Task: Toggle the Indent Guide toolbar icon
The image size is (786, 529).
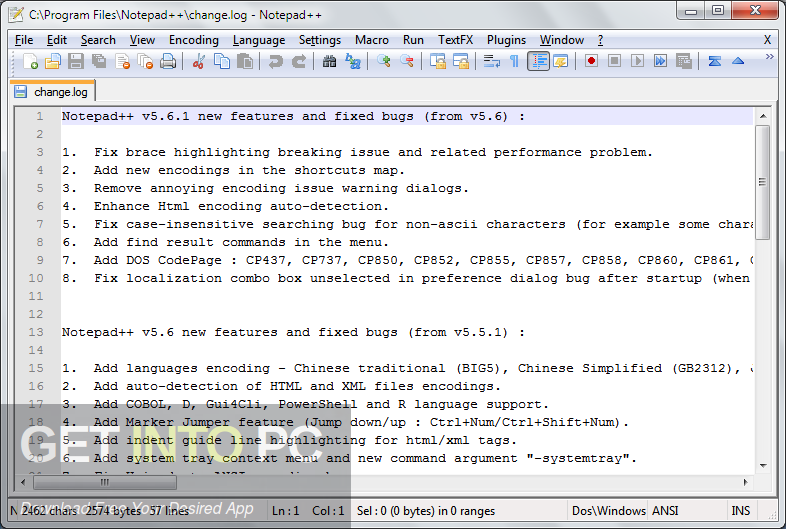Action: (x=538, y=61)
